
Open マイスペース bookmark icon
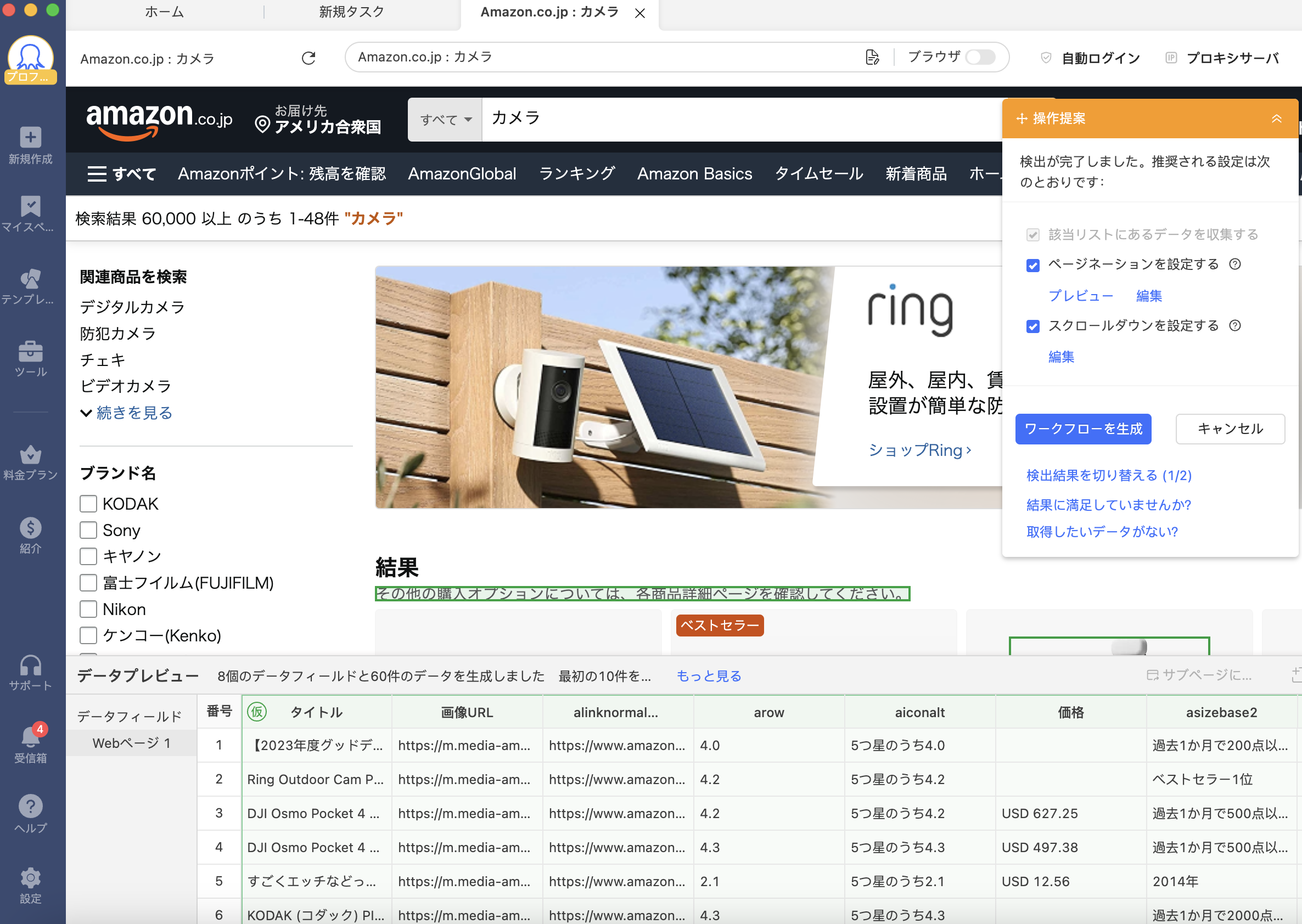click(x=31, y=206)
